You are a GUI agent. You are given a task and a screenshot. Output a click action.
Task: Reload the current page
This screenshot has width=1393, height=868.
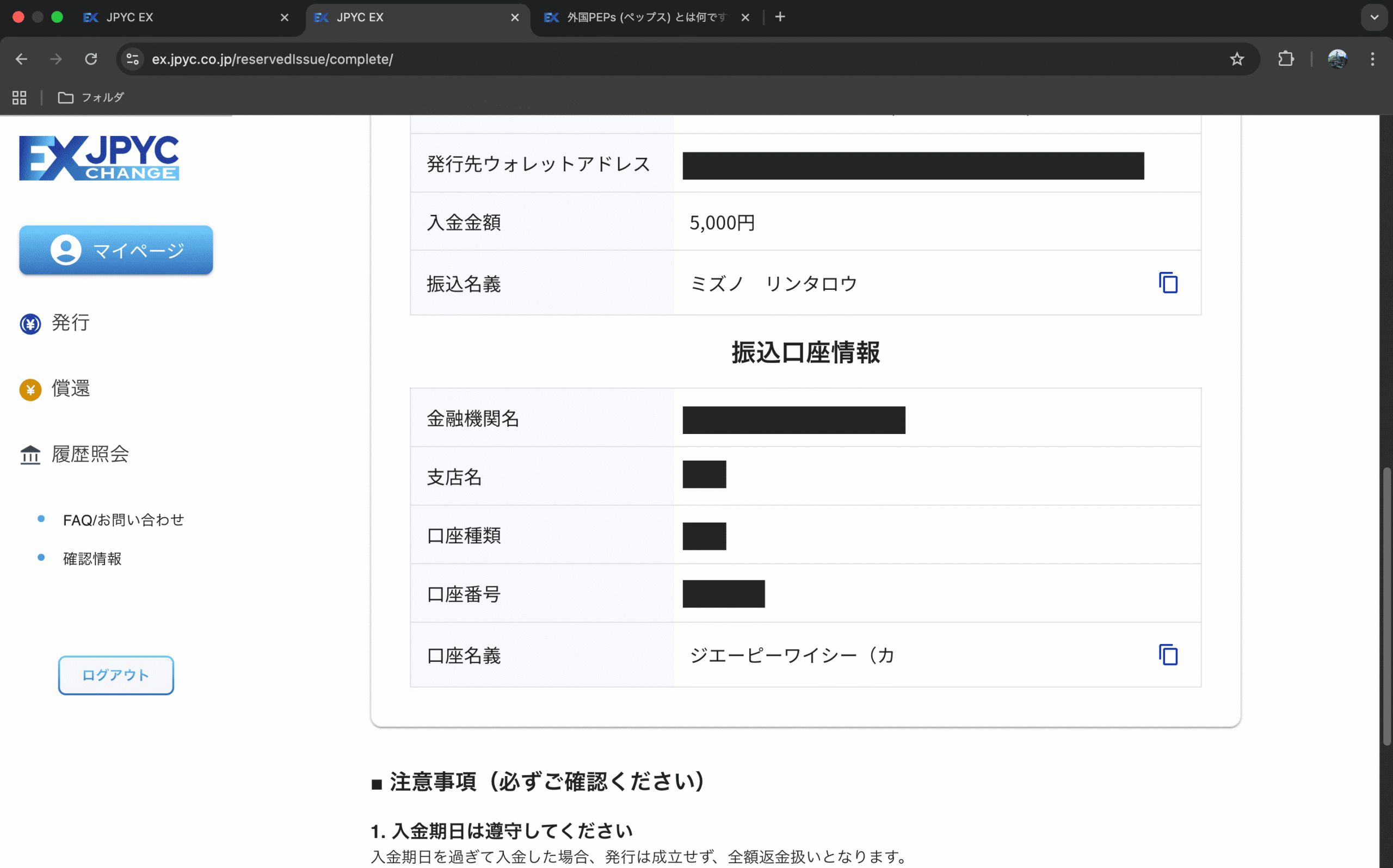click(91, 59)
